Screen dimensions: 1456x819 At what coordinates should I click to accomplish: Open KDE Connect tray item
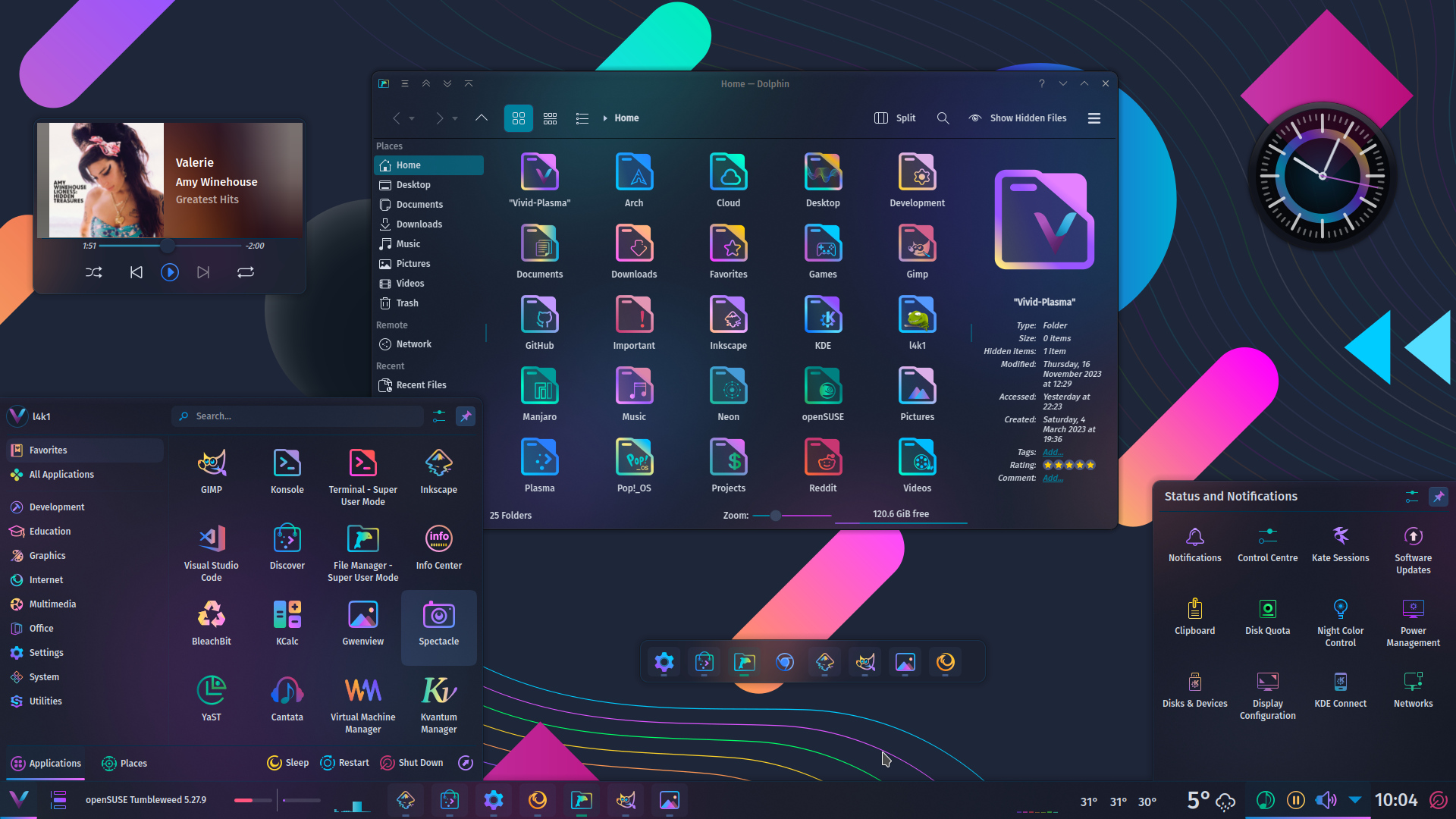click(x=1341, y=689)
